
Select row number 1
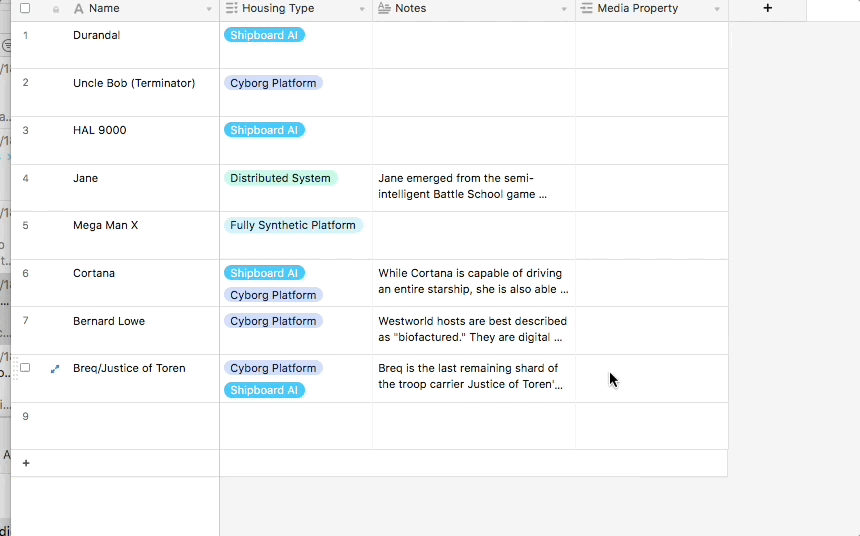(x=25, y=35)
